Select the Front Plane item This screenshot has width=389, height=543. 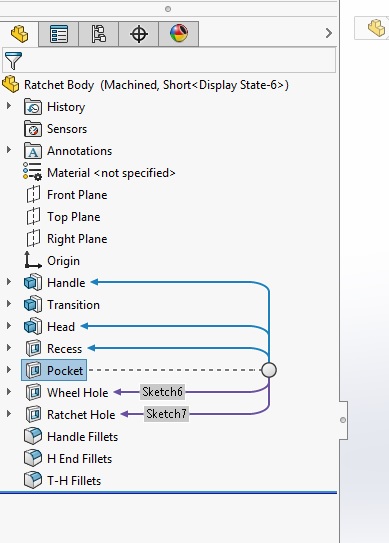tap(67, 195)
